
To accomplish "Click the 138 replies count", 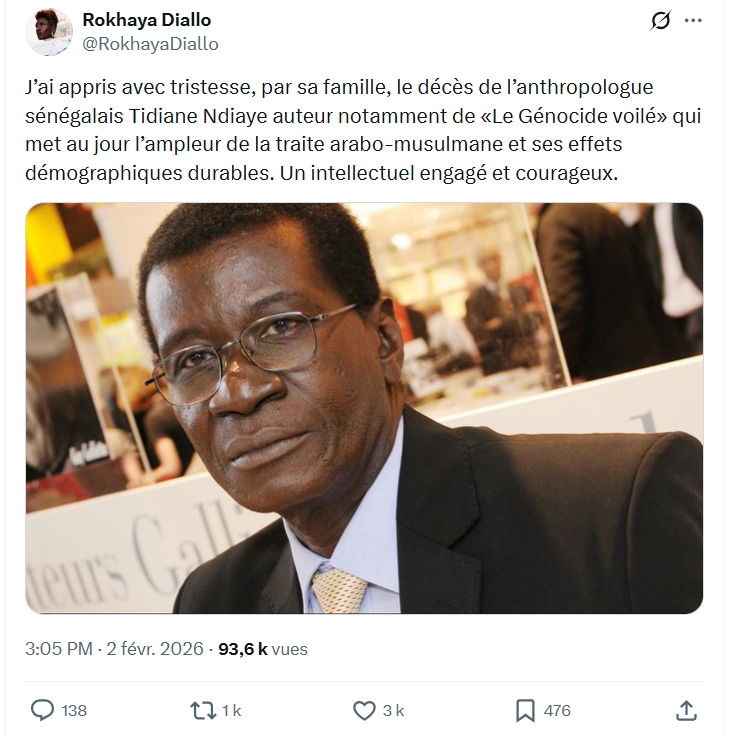I will tap(74, 711).
